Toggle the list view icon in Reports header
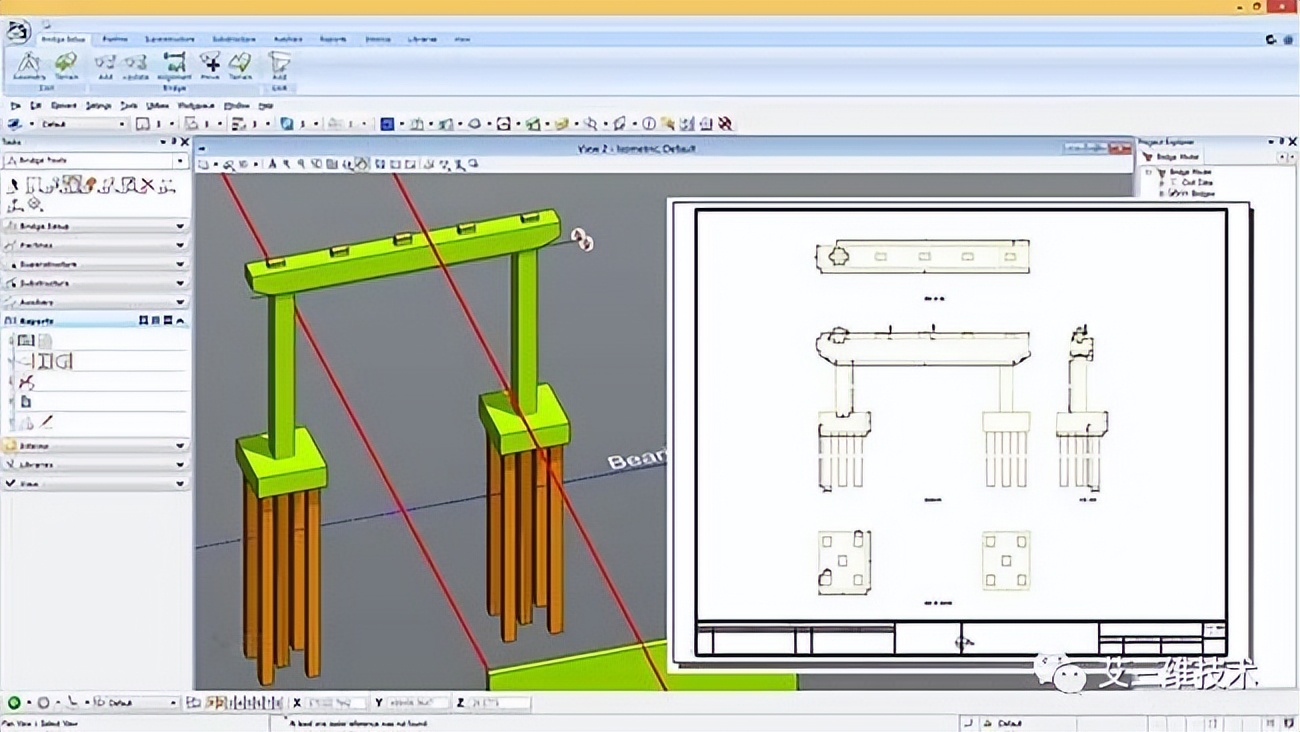 [x=155, y=321]
